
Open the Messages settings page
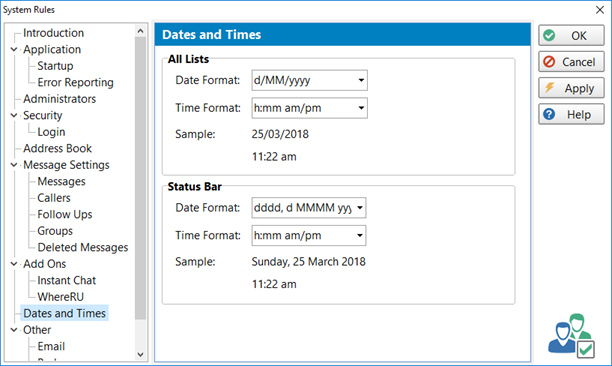(x=61, y=181)
